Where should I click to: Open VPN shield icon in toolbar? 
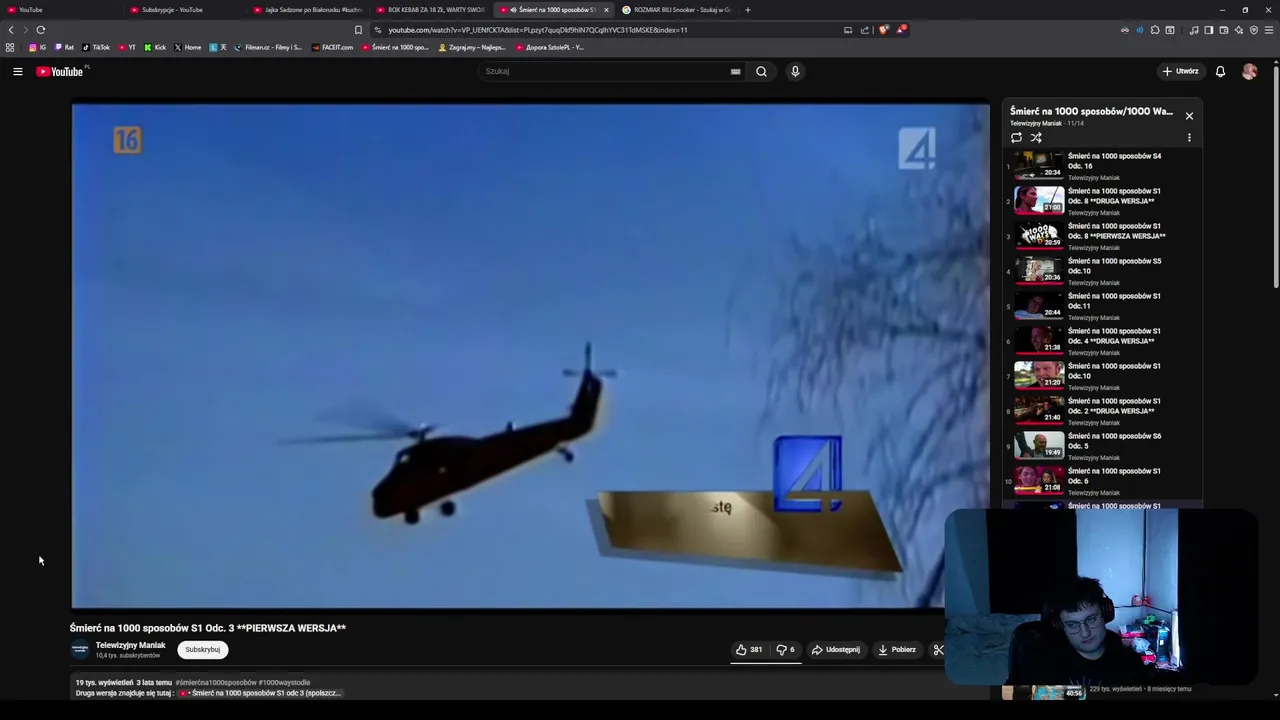1254,30
